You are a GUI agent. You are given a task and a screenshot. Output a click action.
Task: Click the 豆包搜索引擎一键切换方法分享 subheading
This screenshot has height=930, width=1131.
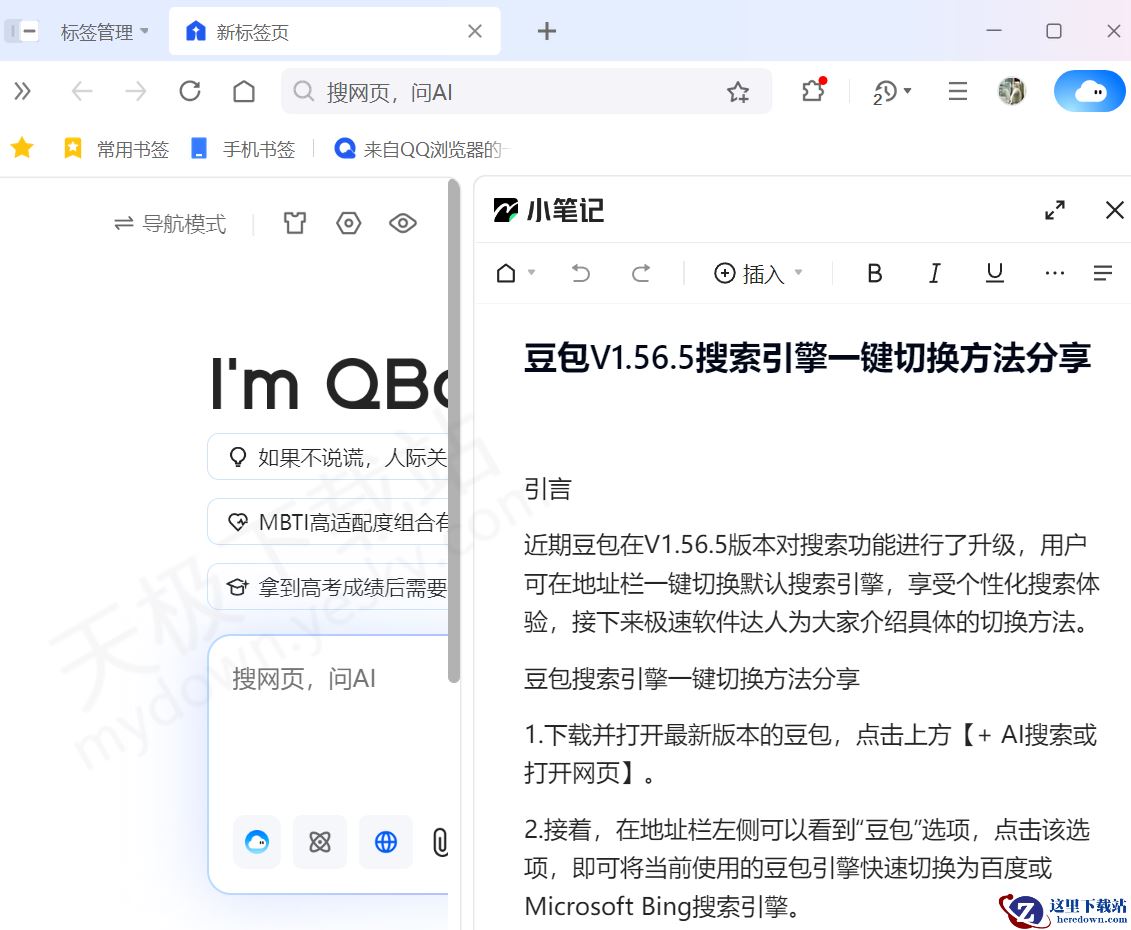point(692,678)
